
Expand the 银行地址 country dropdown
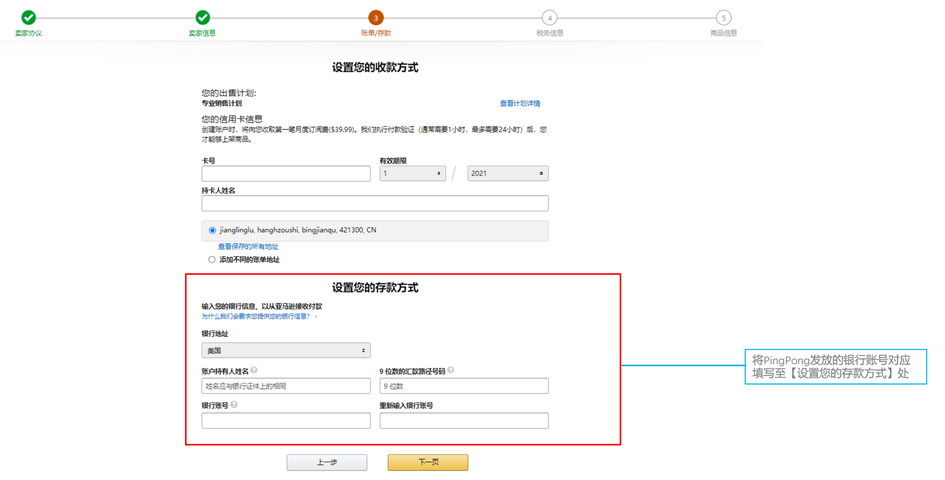[x=285, y=351]
